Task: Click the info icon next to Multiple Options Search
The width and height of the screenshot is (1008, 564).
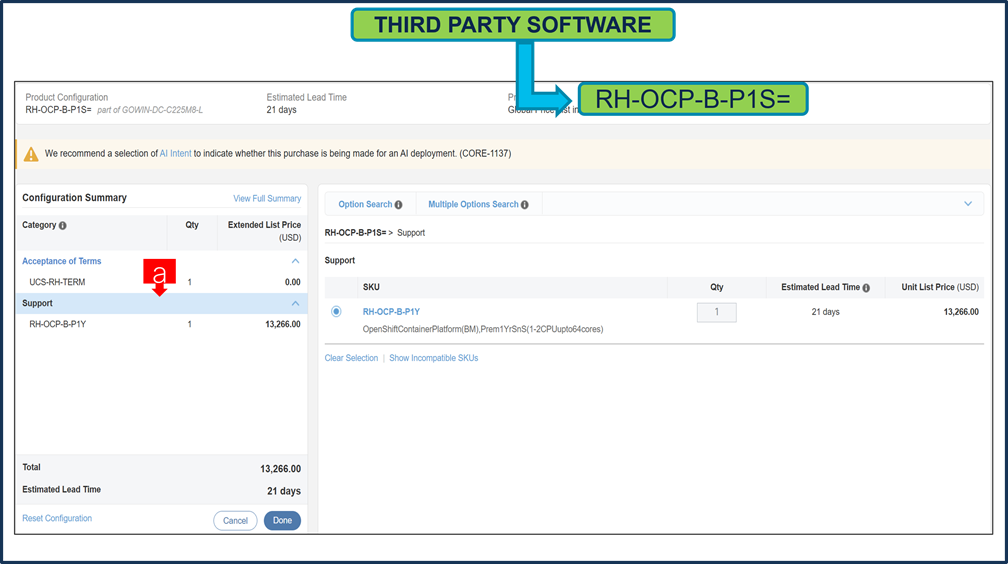Action: click(x=525, y=205)
